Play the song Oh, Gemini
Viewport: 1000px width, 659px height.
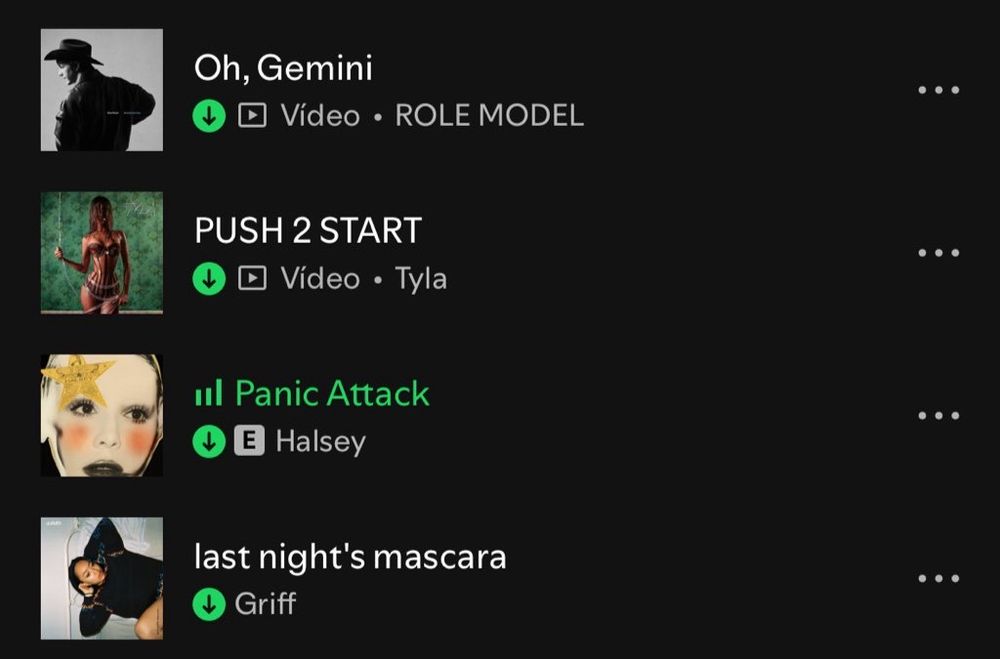click(x=283, y=68)
